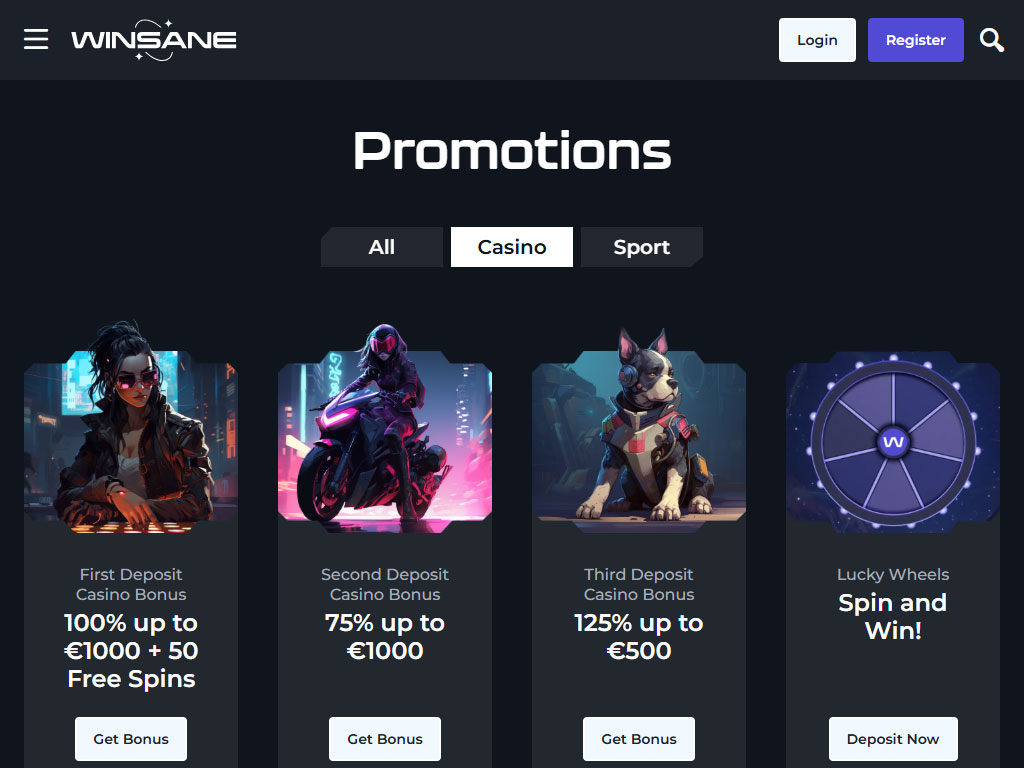Click Deposit Now under Lucky Wheels
This screenshot has width=1024, height=768.
pyautogui.click(x=893, y=739)
